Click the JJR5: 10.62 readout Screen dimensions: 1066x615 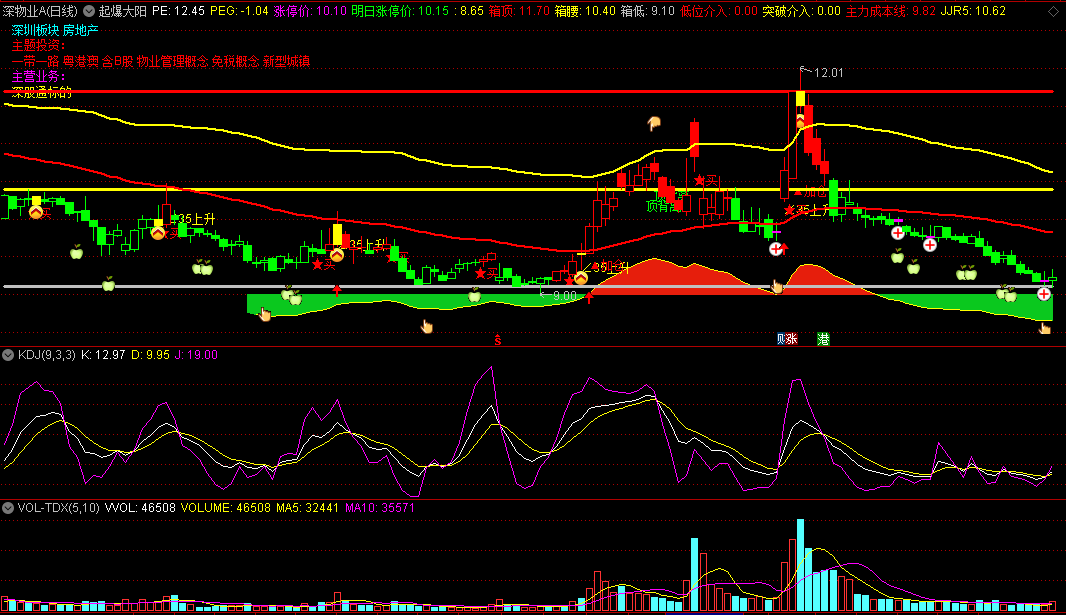(x=973, y=11)
